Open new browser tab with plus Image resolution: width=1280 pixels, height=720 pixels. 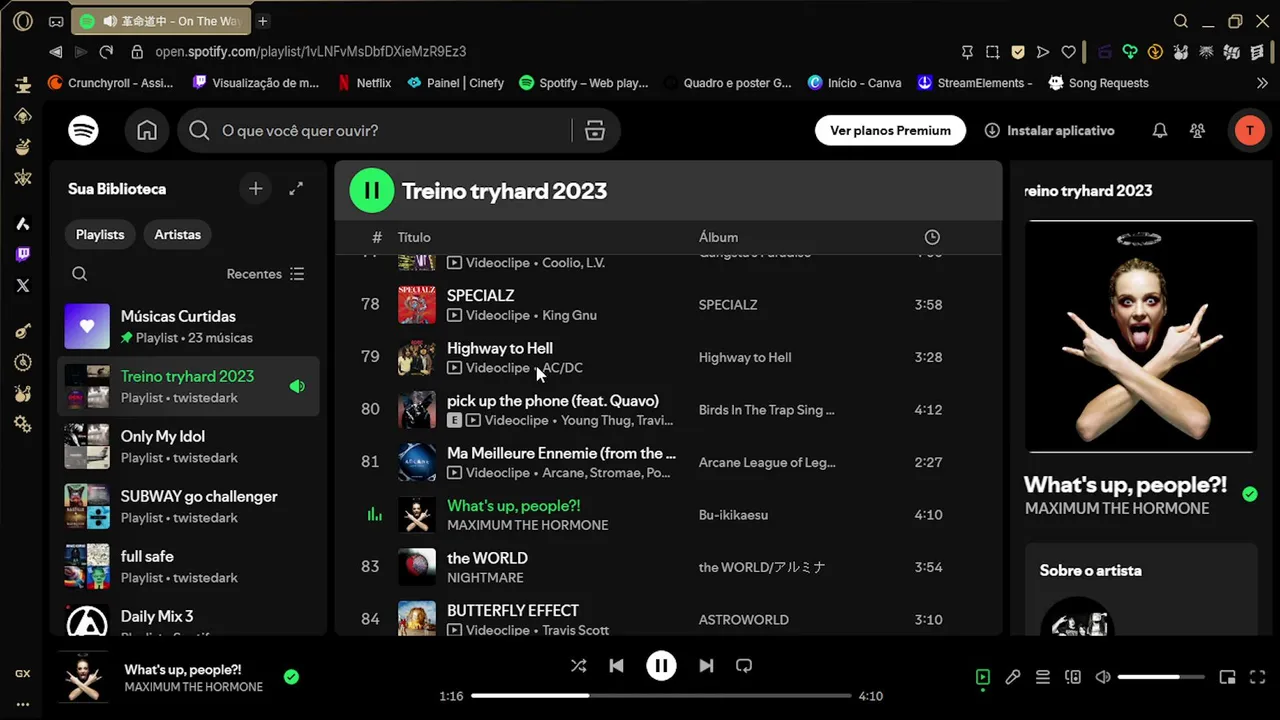coord(263,21)
